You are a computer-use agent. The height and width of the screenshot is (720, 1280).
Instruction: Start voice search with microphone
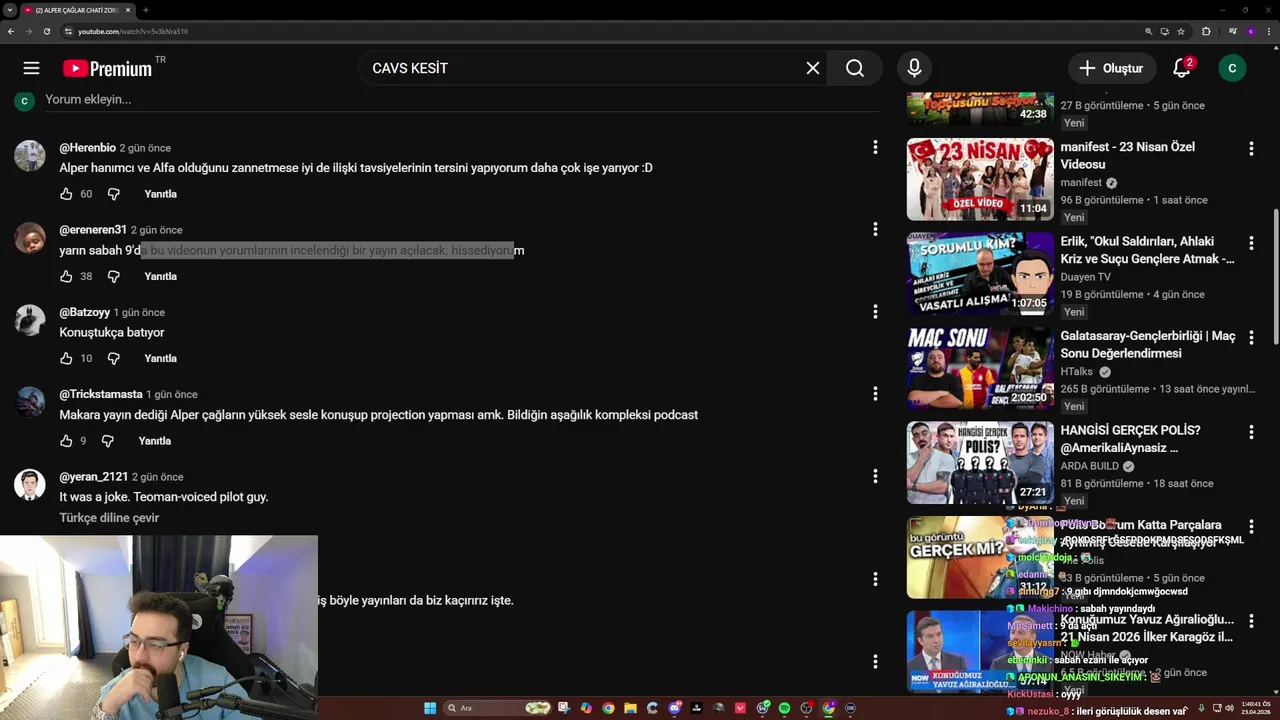(914, 68)
